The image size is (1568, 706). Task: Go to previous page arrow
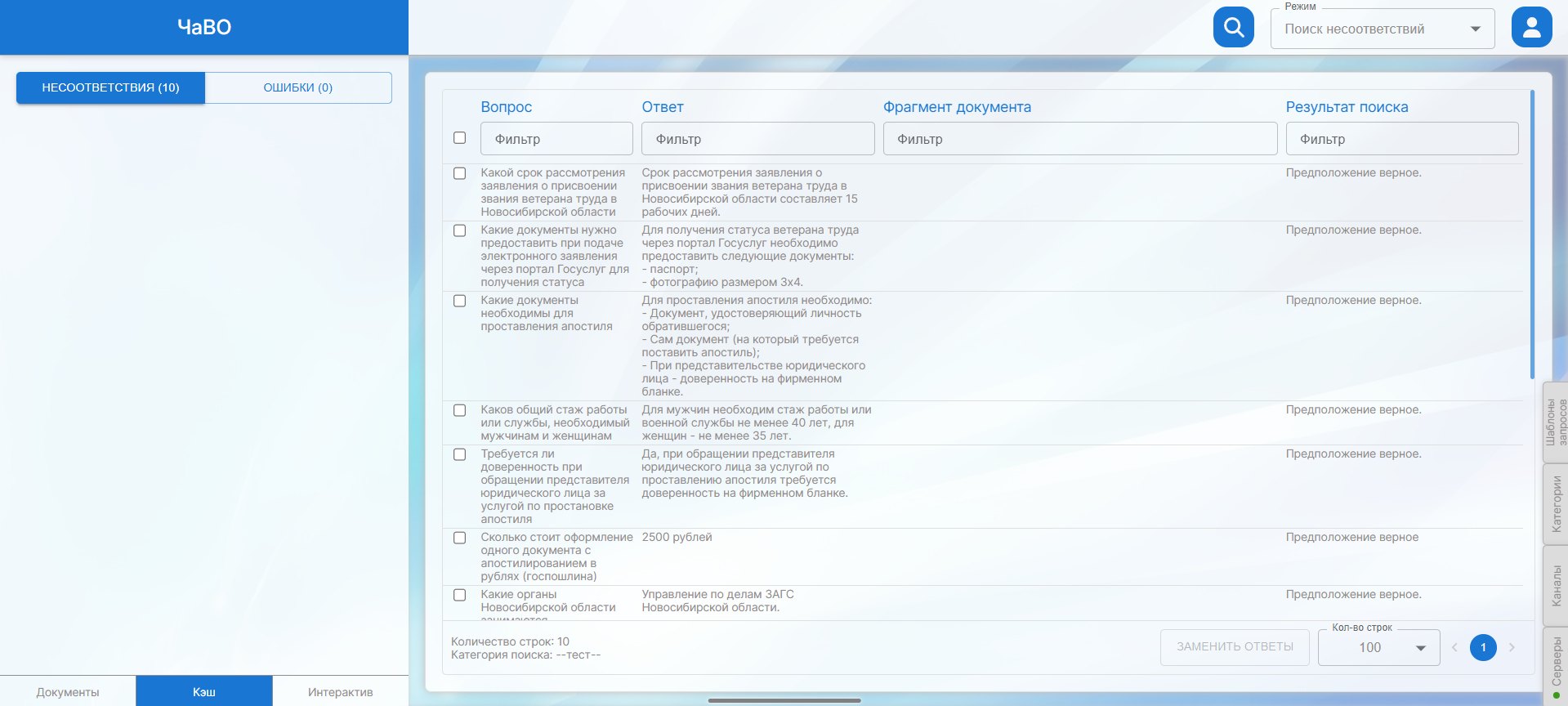1454,647
